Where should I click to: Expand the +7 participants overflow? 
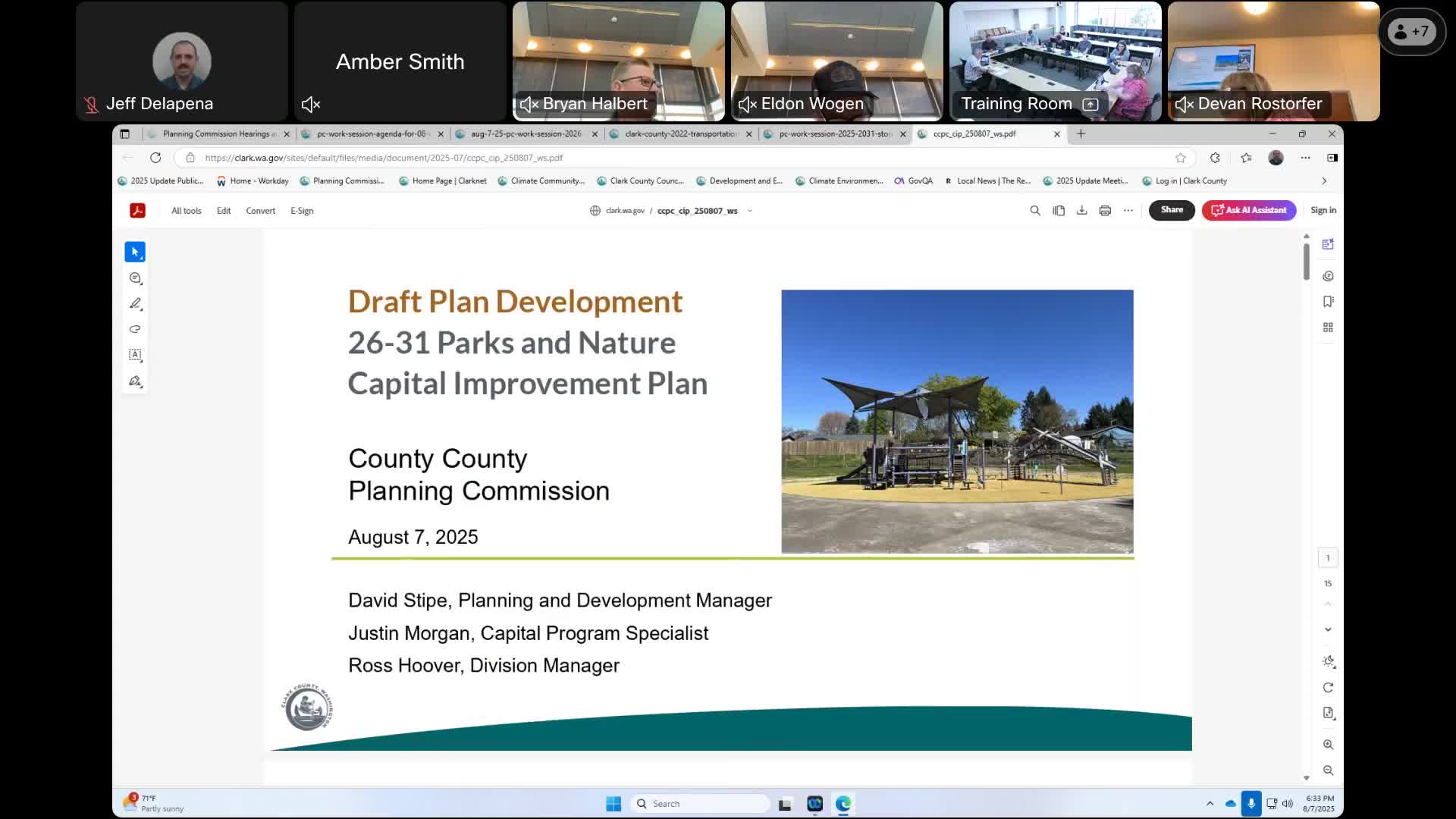(1412, 32)
